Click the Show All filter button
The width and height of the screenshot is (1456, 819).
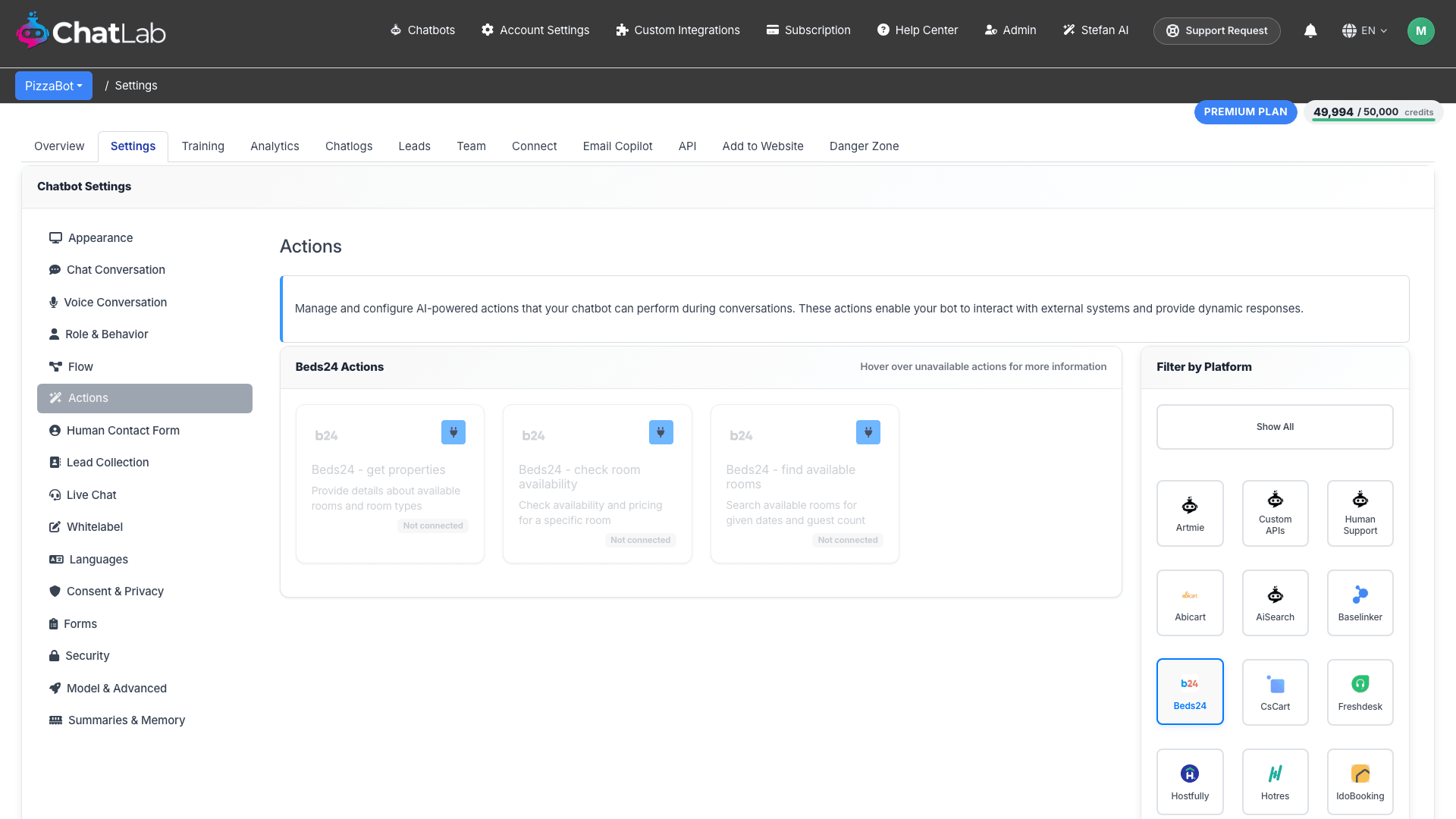pos(1275,427)
